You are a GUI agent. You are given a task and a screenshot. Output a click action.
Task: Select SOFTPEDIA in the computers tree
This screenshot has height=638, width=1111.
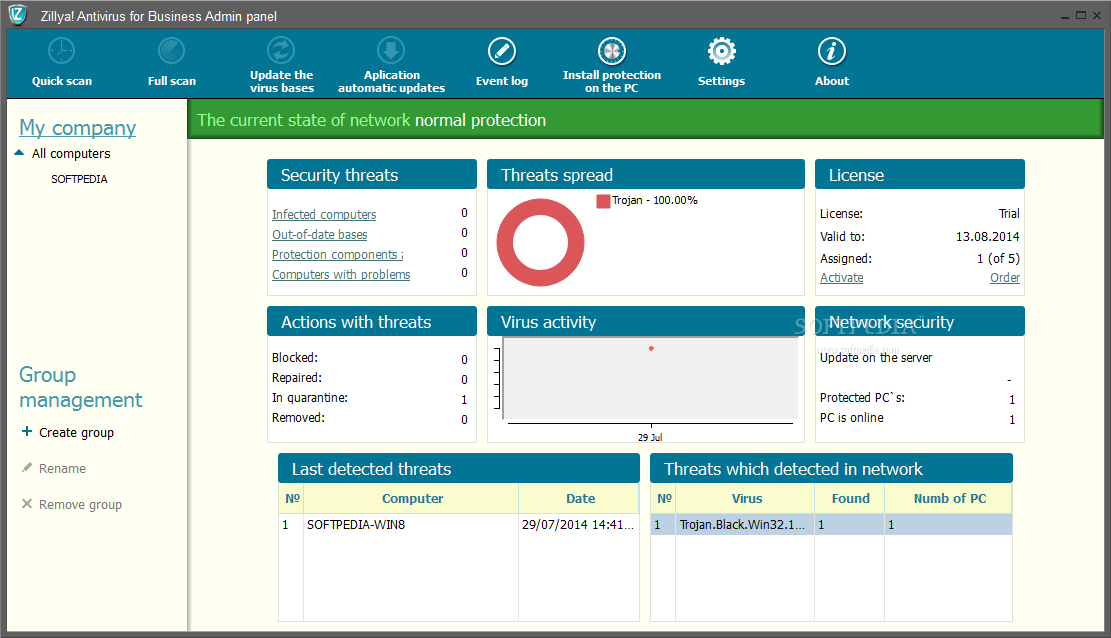click(79, 179)
